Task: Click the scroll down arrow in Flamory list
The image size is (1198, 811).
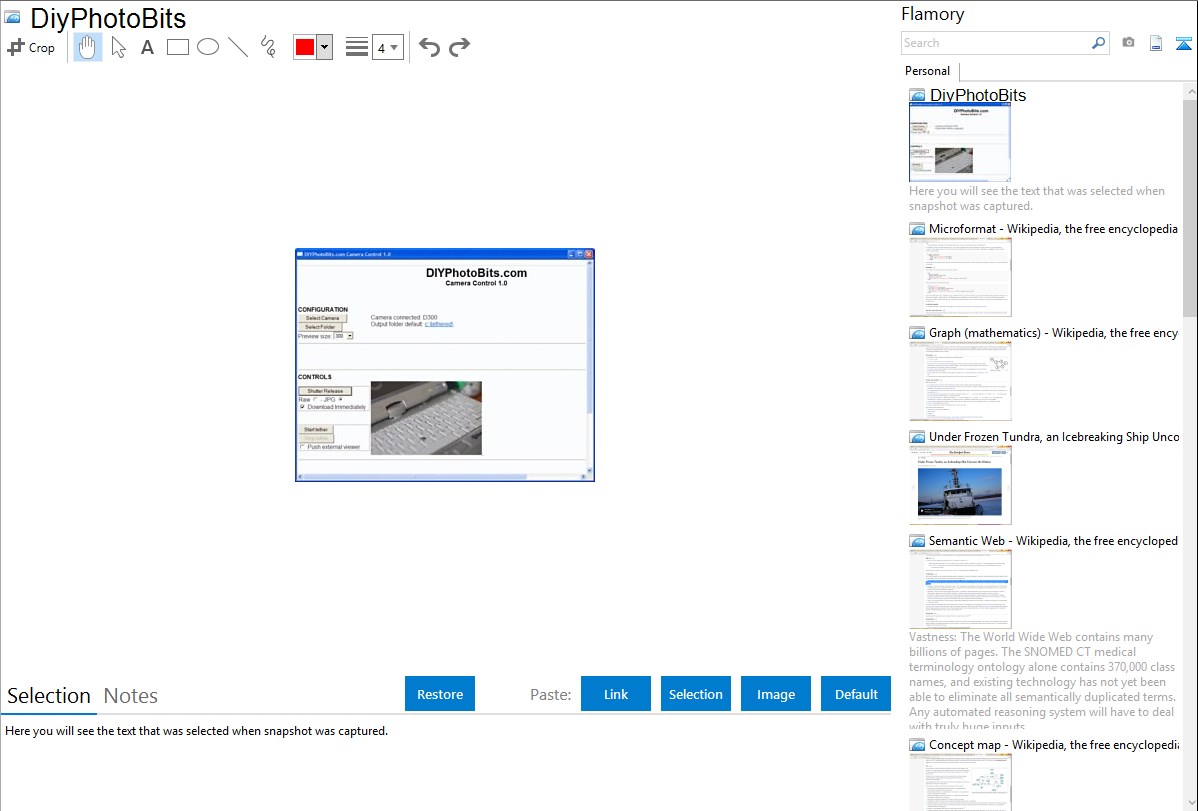Action: 1190,802
